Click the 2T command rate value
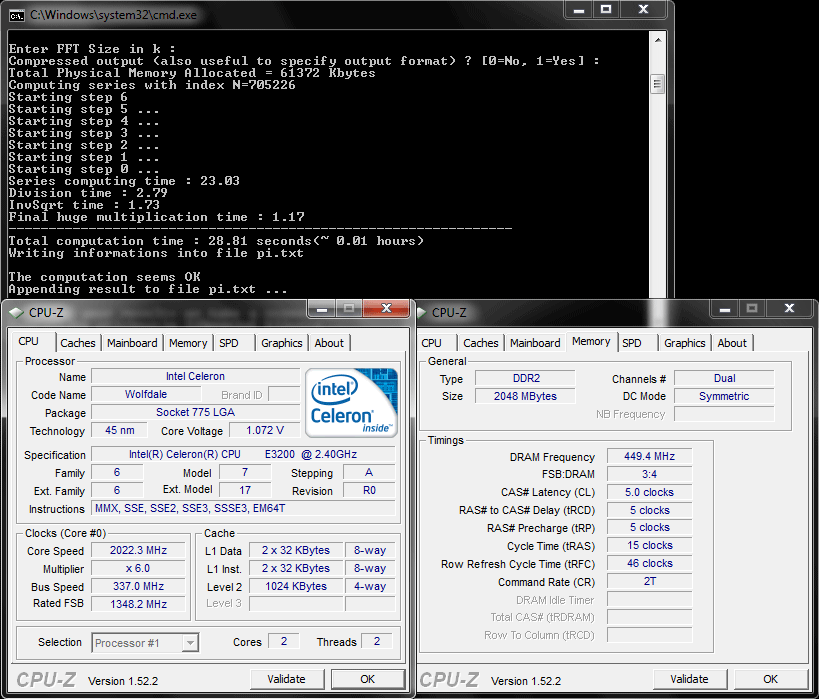Viewport: 819px width, 699px height. click(650, 581)
